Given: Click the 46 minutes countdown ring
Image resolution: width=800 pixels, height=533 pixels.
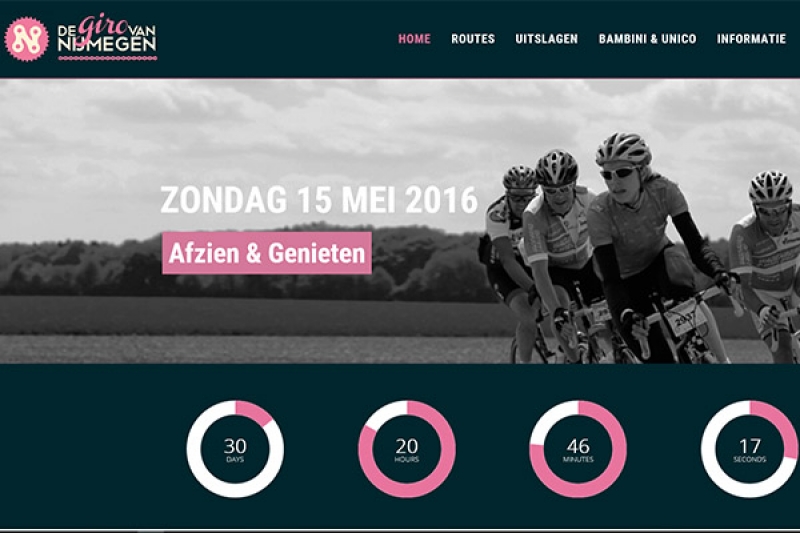Looking at the screenshot, I should pos(578,449).
